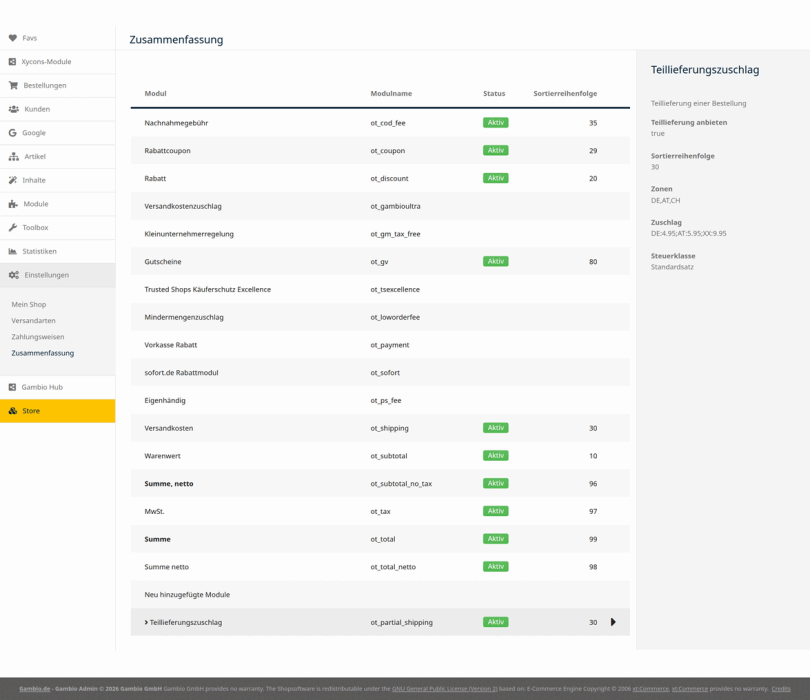The image size is (810, 700).
Task: Click the Toolbox wrench icon
Action: 13,227
